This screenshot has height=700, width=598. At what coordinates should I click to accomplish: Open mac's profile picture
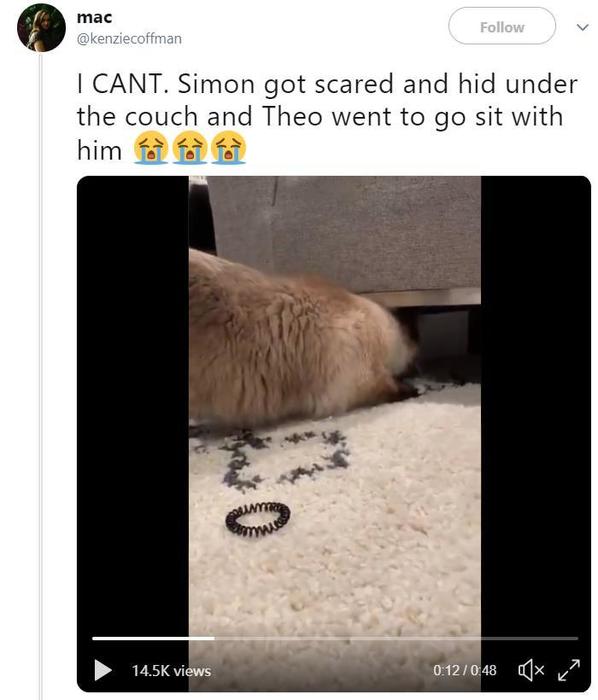click(41, 28)
